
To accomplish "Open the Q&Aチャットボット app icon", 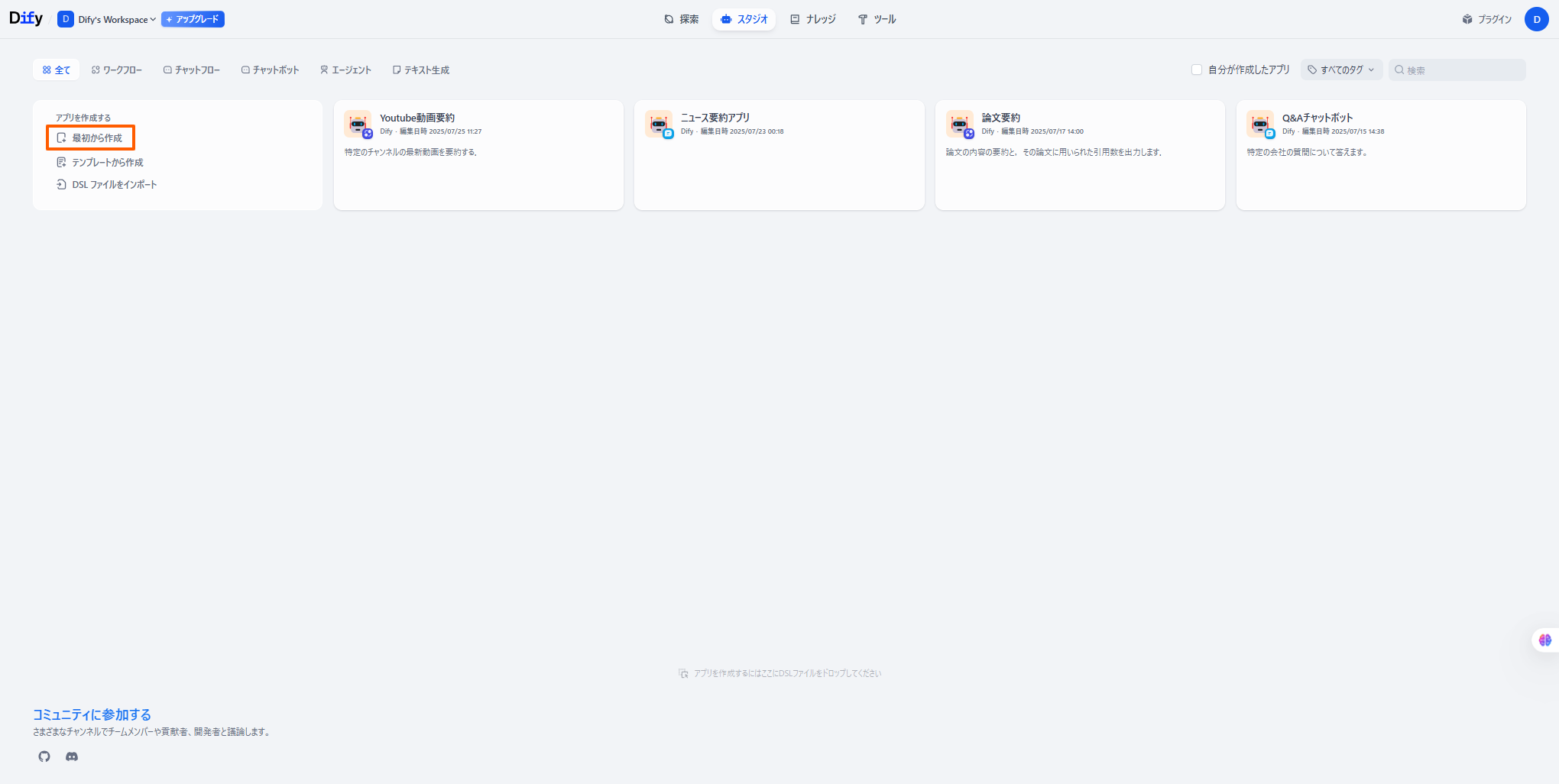I will point(1259,124).
